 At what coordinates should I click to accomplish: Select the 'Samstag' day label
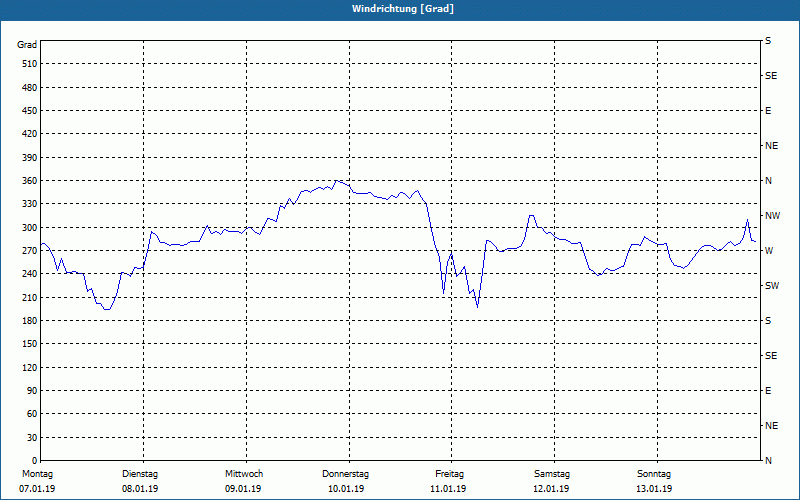(552, 474)
